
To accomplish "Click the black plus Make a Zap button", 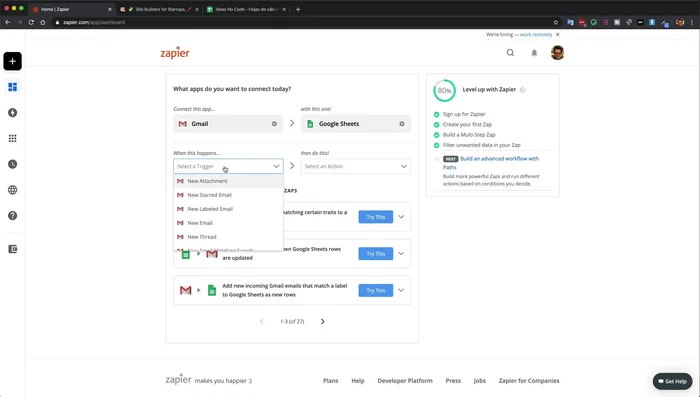I will tap(12, 61).
